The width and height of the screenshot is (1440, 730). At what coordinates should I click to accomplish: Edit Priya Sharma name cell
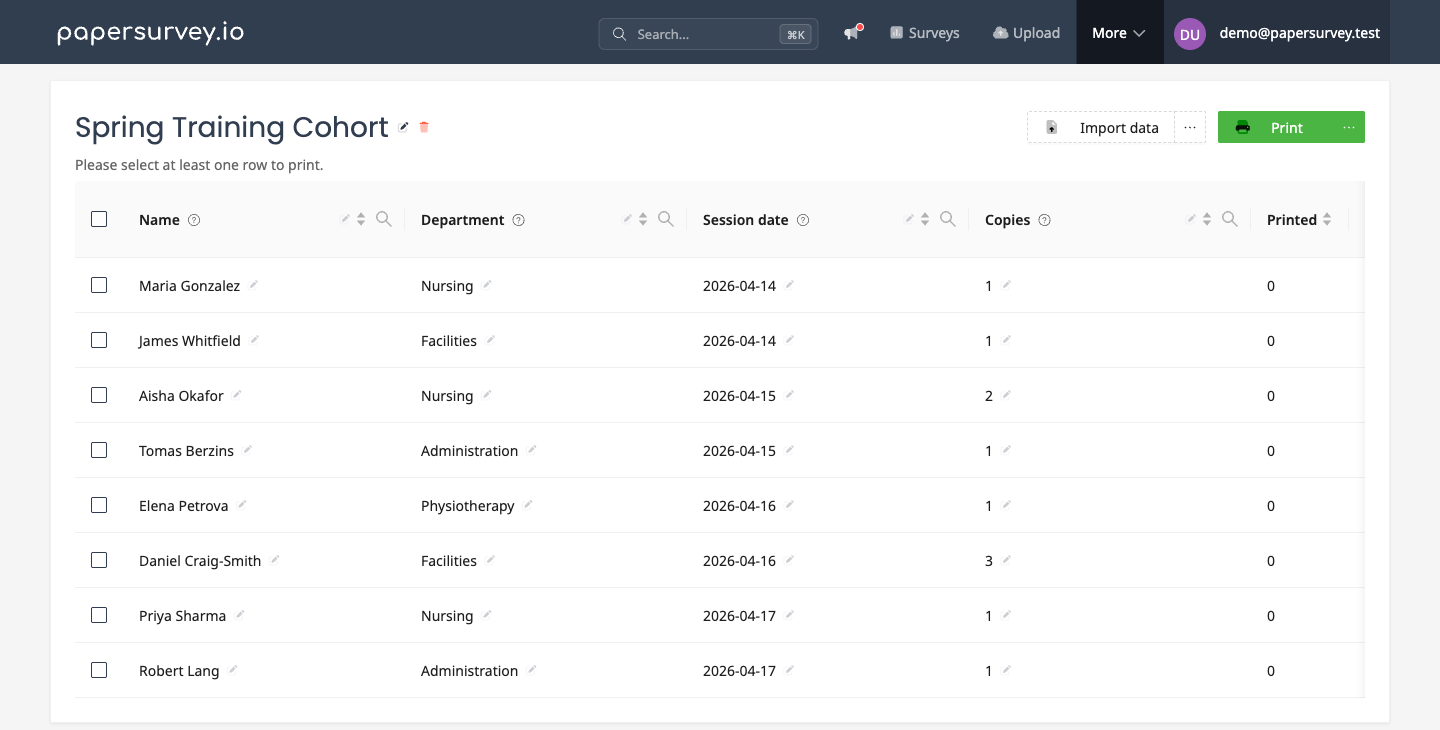pos(240,614)
